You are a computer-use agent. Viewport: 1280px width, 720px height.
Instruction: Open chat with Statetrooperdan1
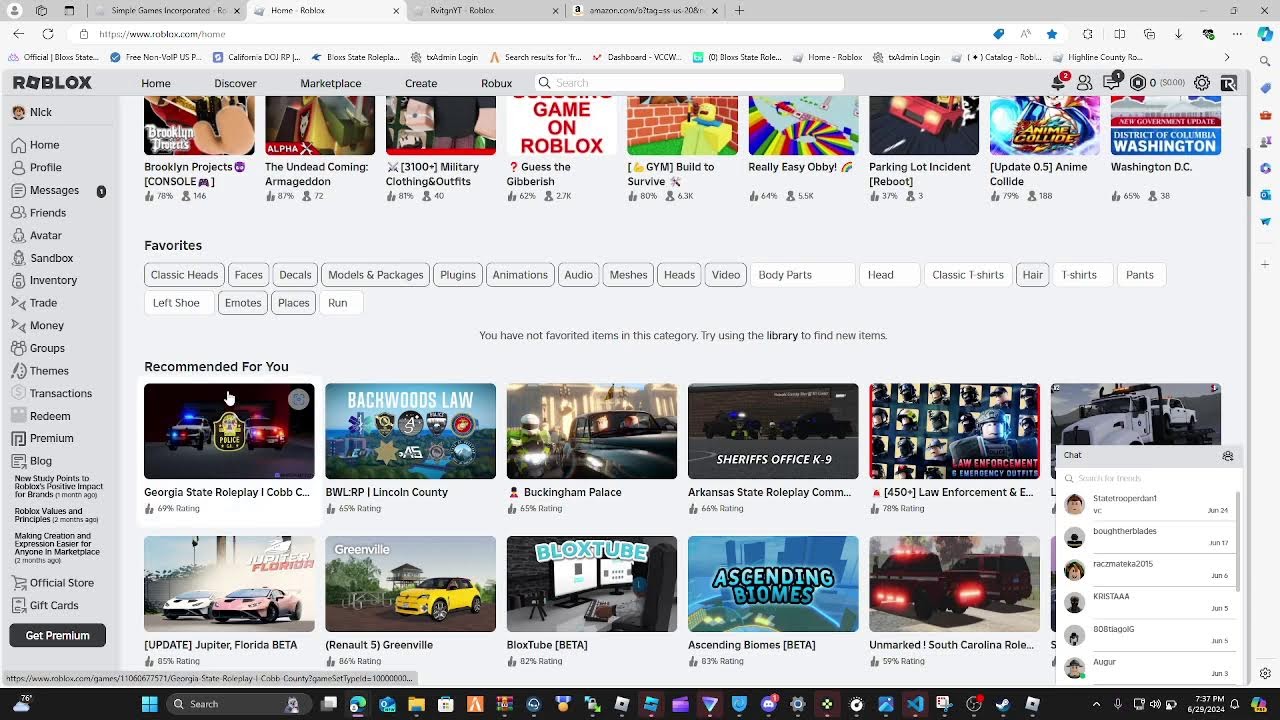pyautogui.click(x=1147, y=504)
